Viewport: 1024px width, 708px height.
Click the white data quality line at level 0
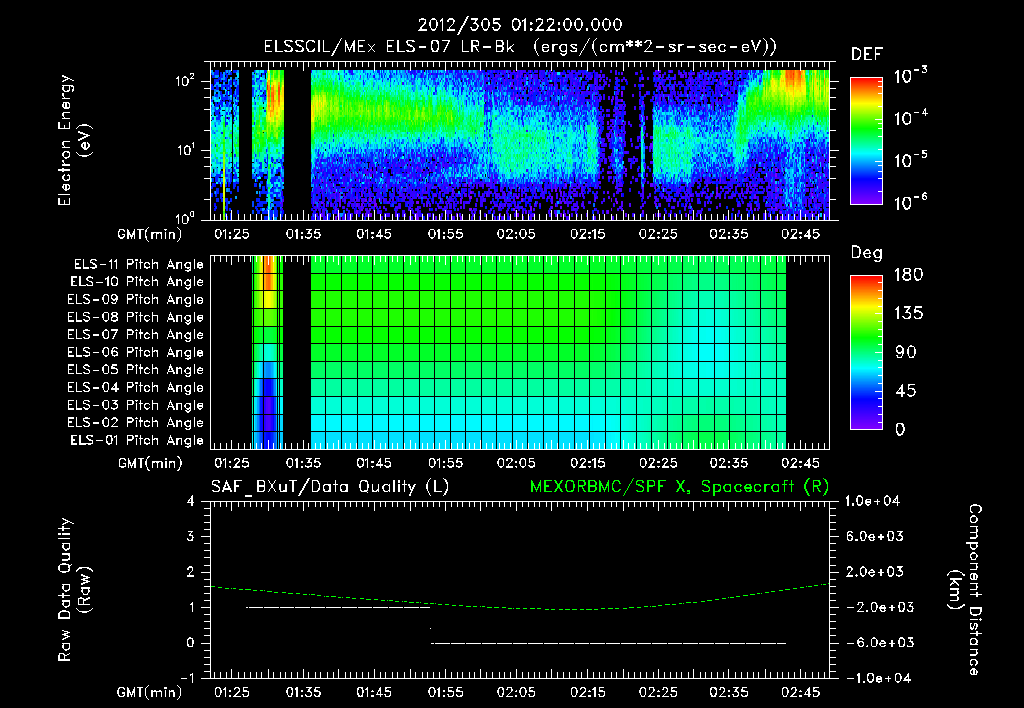click(608, 643)
